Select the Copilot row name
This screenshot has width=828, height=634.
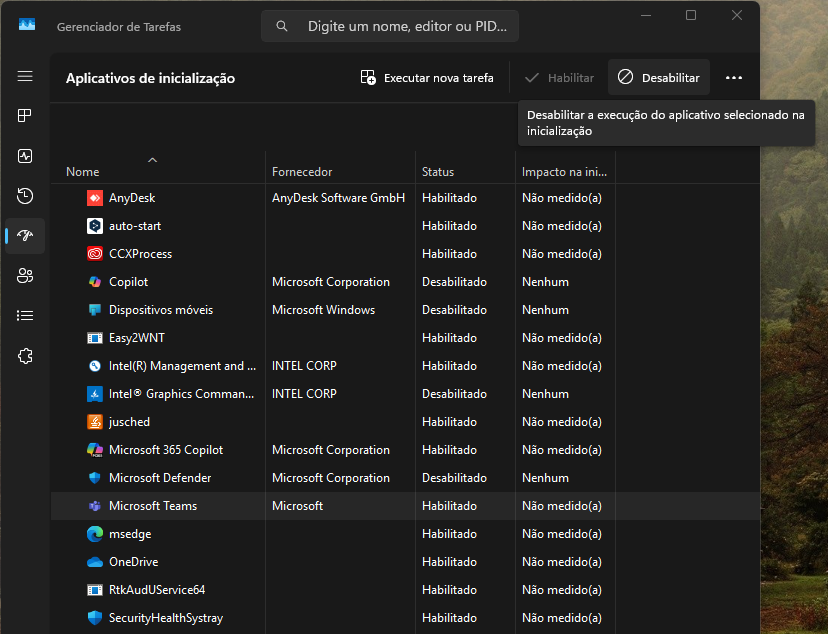(128, 282)
